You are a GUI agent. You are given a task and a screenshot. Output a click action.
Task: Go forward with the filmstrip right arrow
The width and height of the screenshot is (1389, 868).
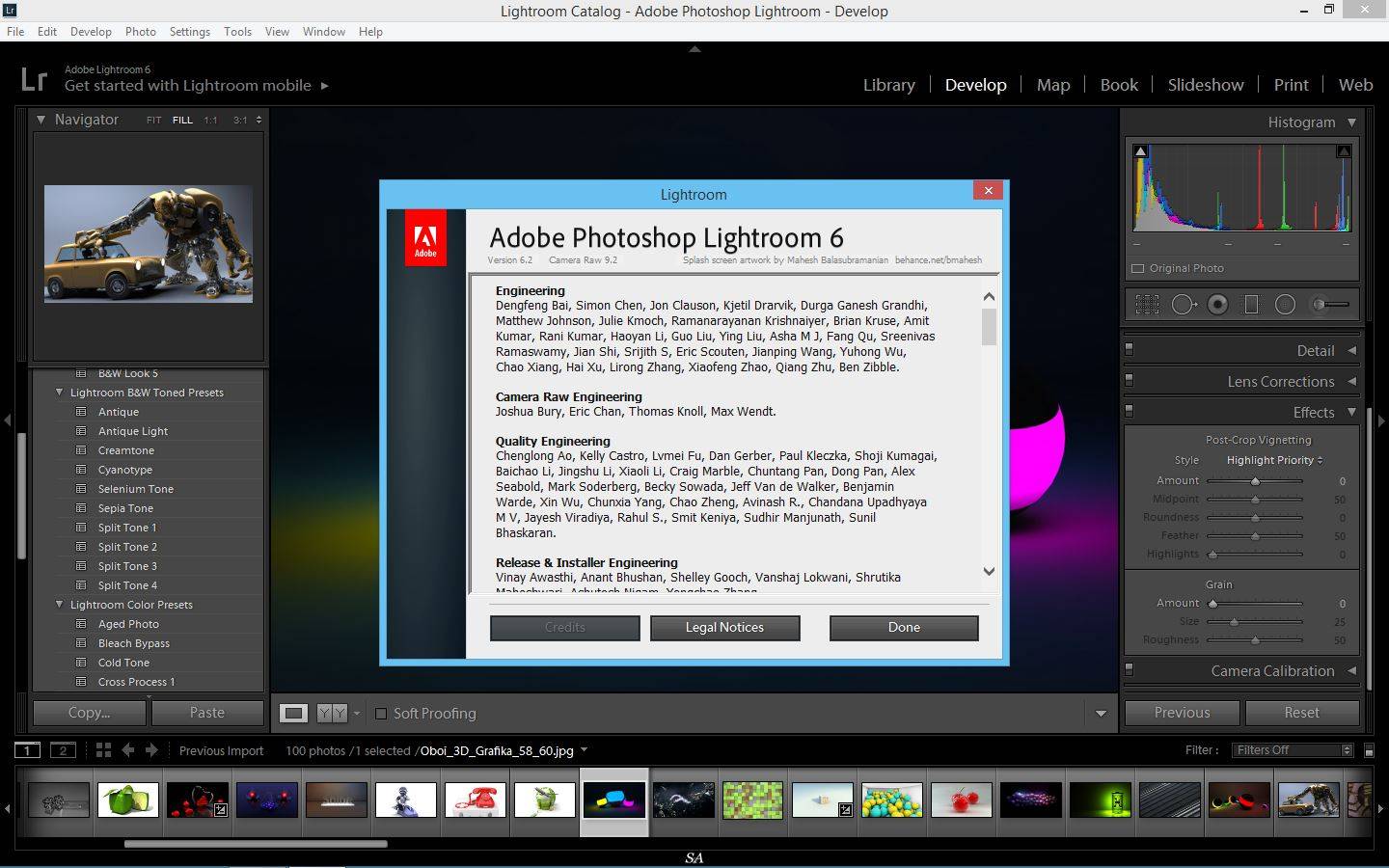click(151, 749)
